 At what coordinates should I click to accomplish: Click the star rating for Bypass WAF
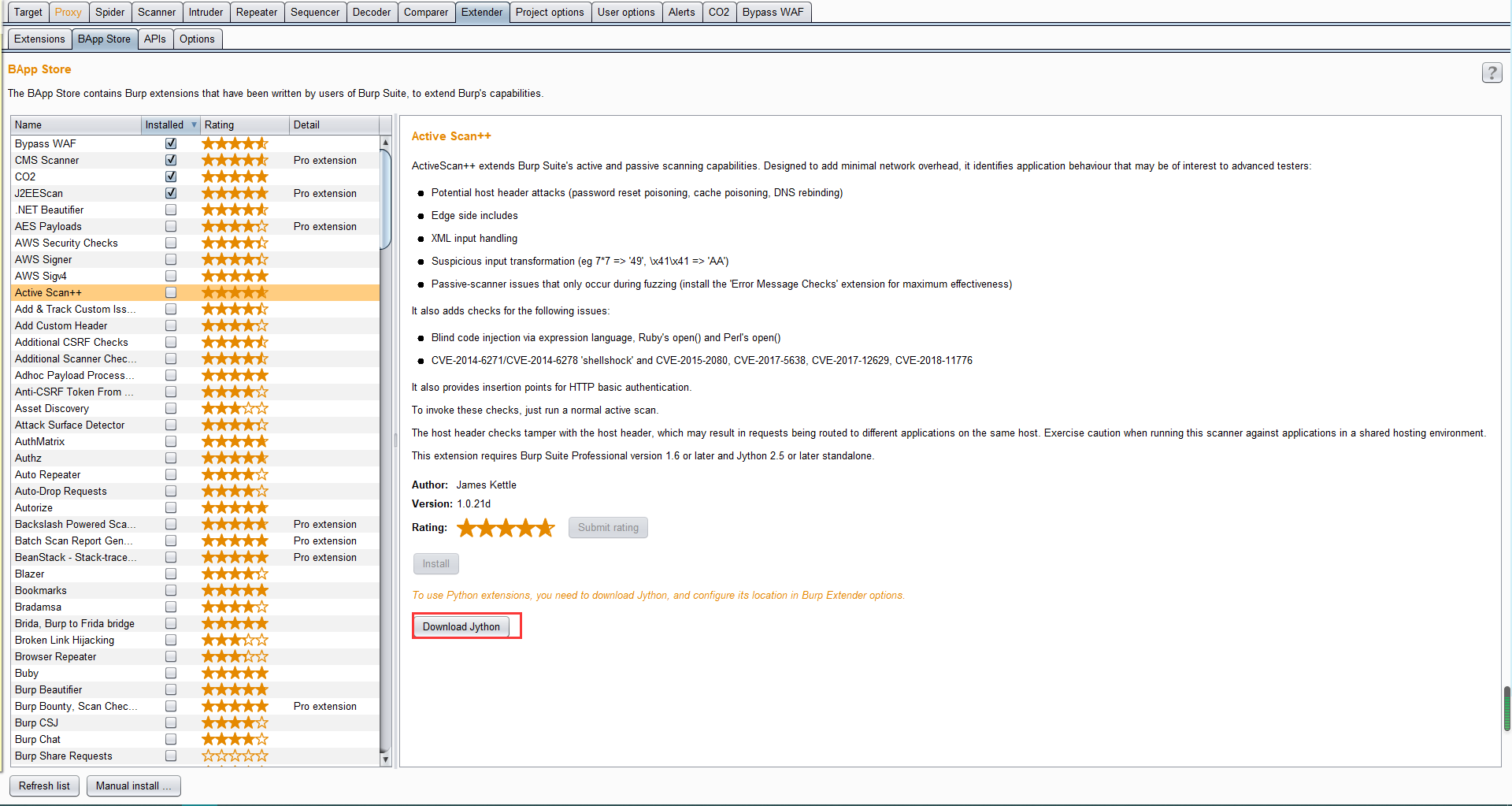click(235, 143)
